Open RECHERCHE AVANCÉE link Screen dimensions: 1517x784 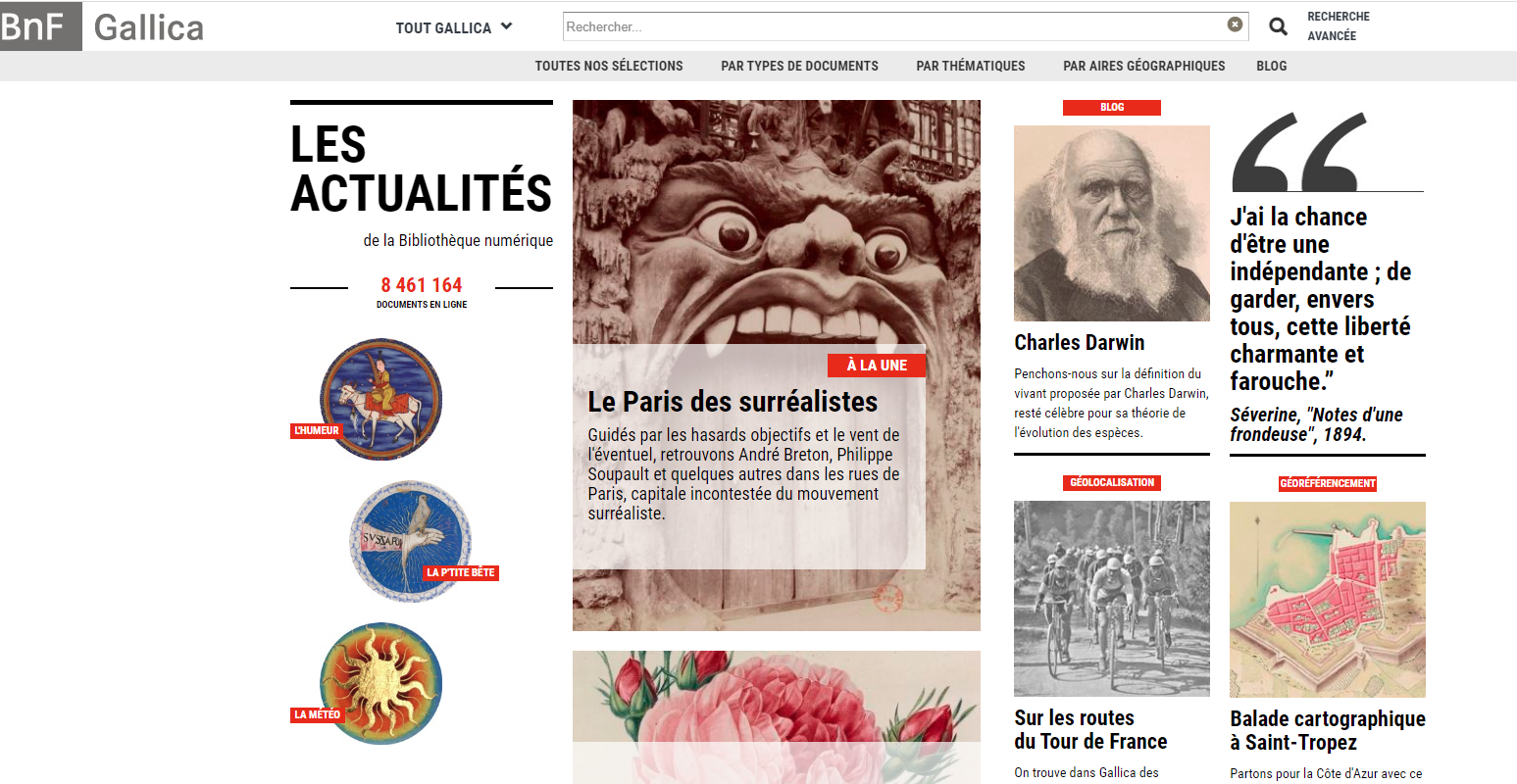coord(1339,26)
